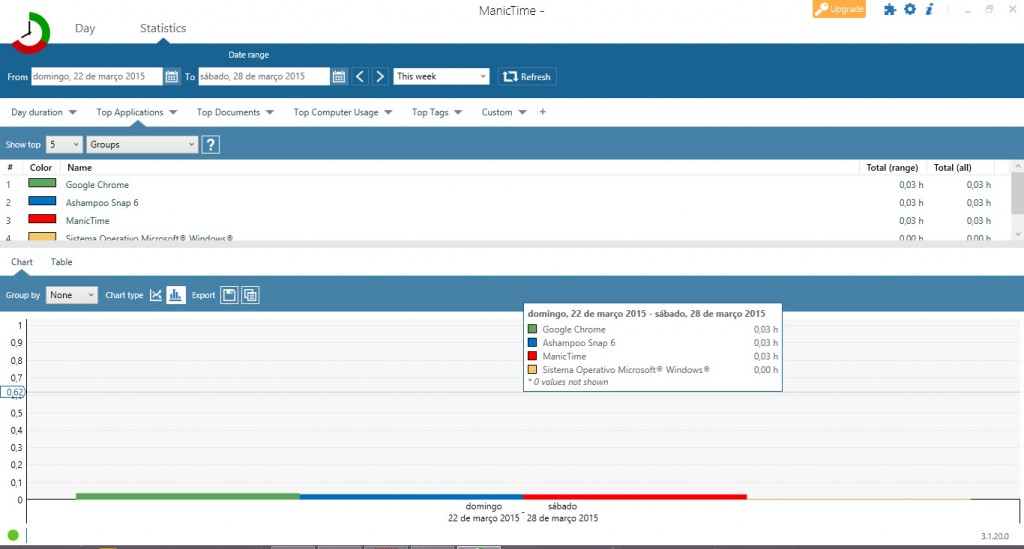Open the plugins puzzle icon
The image size is (1024, 549).
(890, 9)
